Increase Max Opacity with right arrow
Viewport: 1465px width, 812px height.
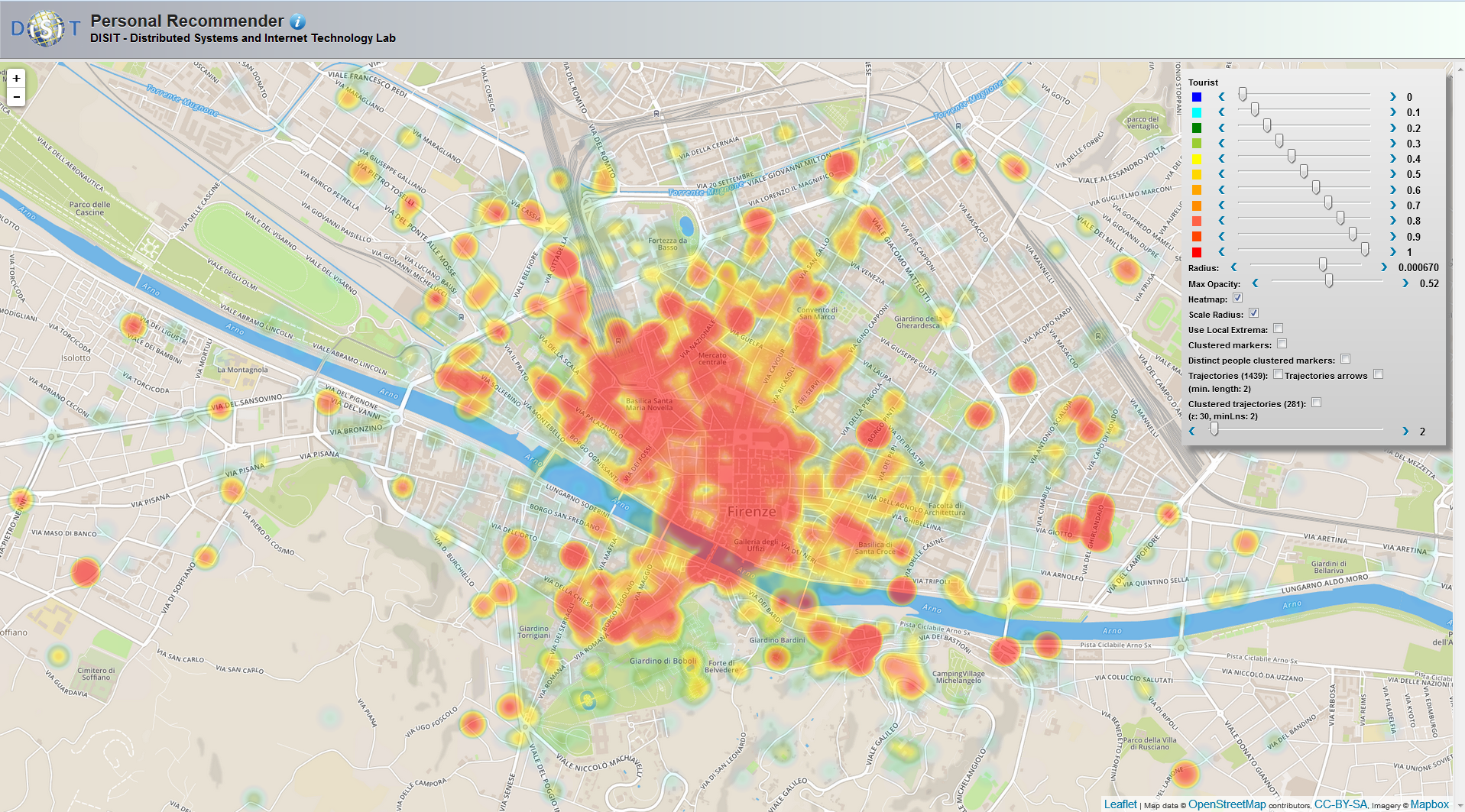1405,283
